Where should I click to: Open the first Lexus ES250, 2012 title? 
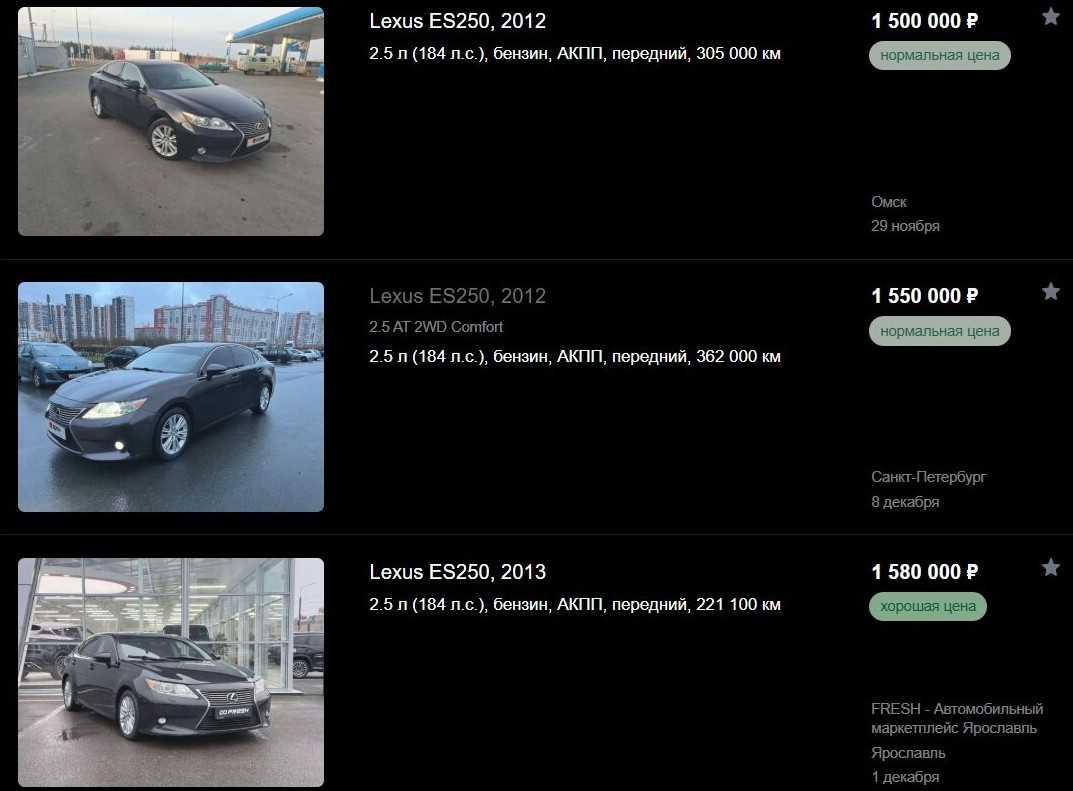[458, 21]
